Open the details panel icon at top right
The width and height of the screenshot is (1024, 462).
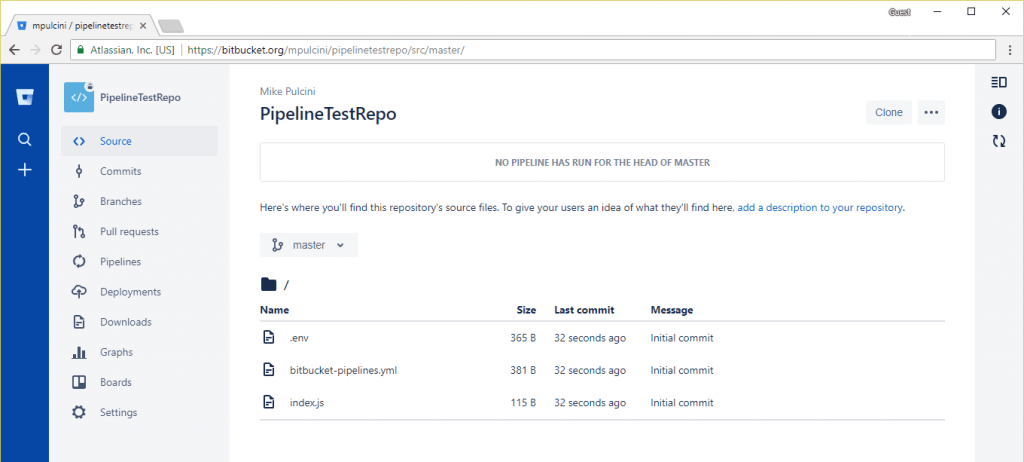[998, 82]
